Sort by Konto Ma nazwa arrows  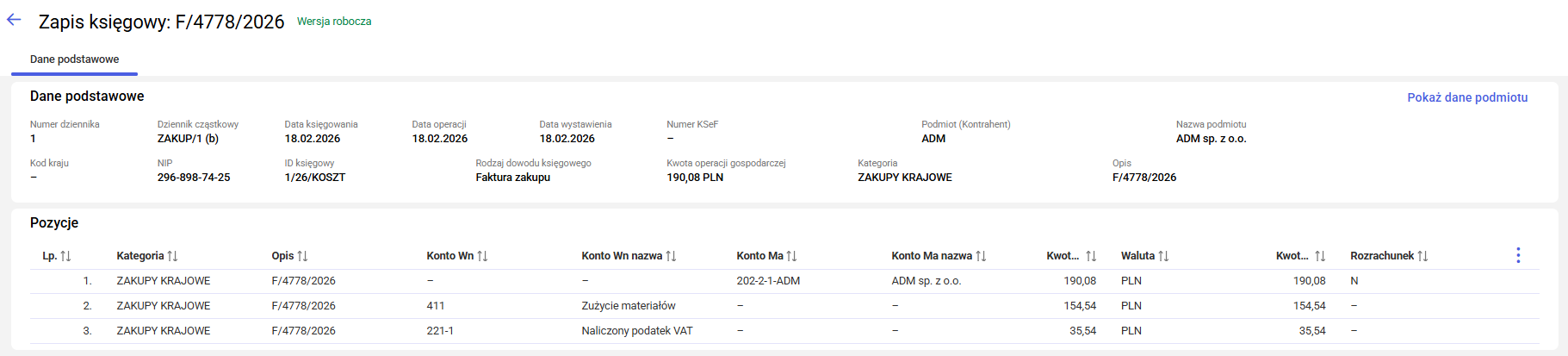pos(981,256)
